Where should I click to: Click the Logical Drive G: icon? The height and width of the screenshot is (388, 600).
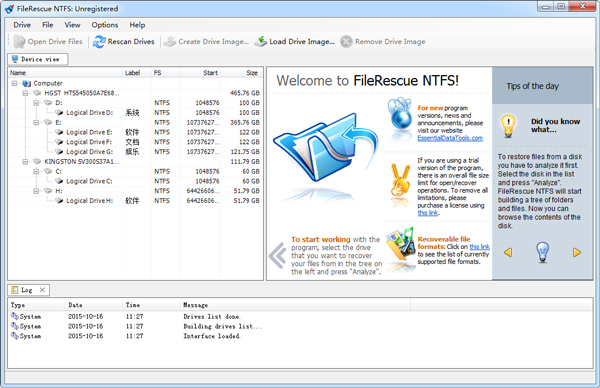tap(59, 152)
